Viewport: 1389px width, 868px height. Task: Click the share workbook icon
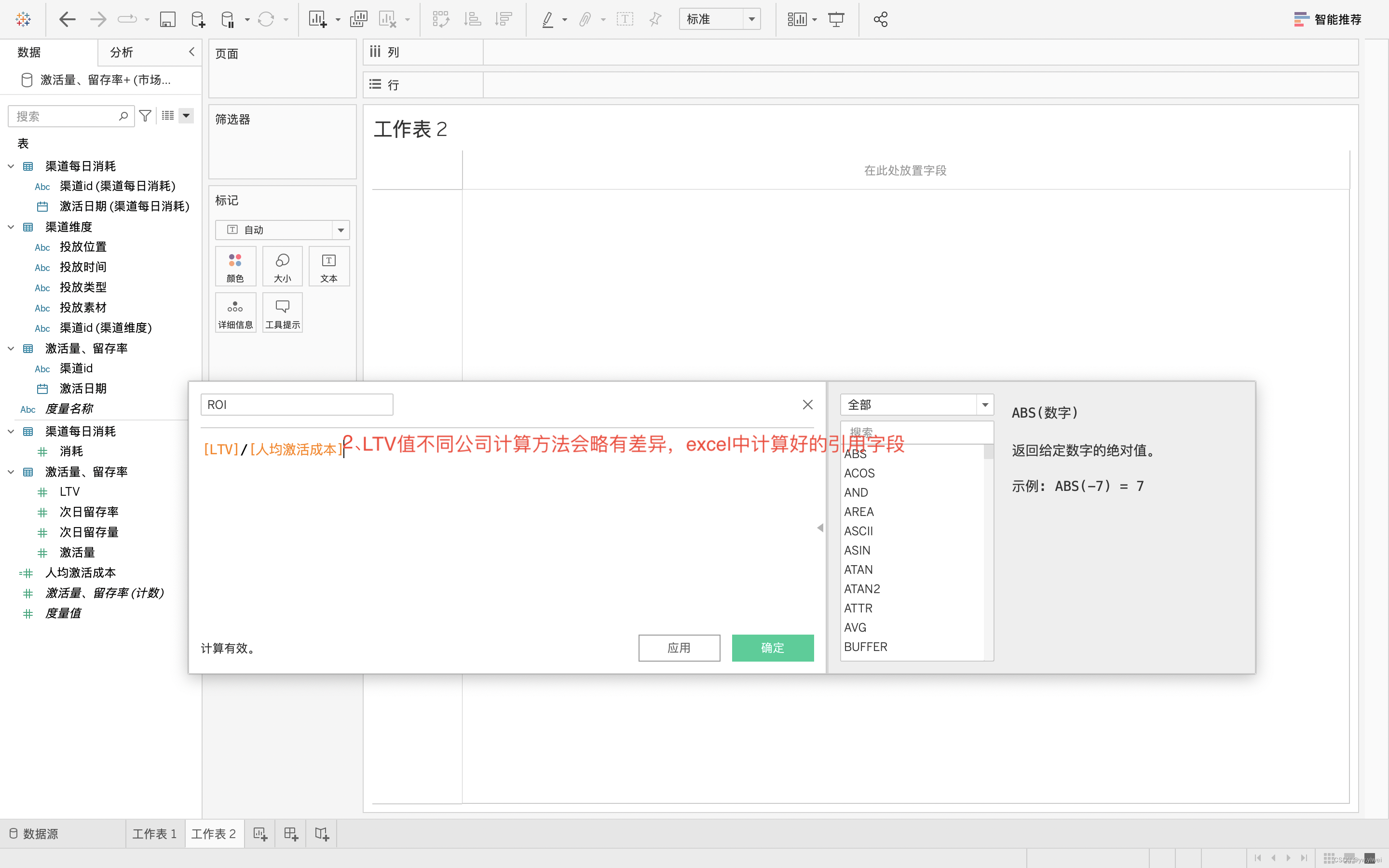tap(880, 19)
